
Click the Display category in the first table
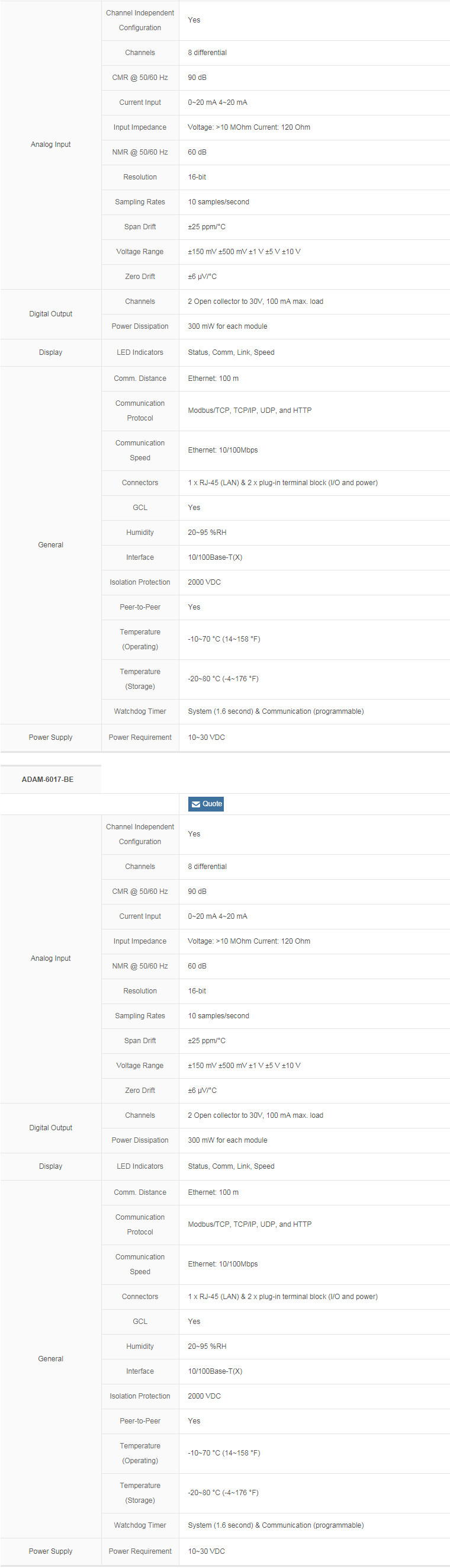[50, 352]
